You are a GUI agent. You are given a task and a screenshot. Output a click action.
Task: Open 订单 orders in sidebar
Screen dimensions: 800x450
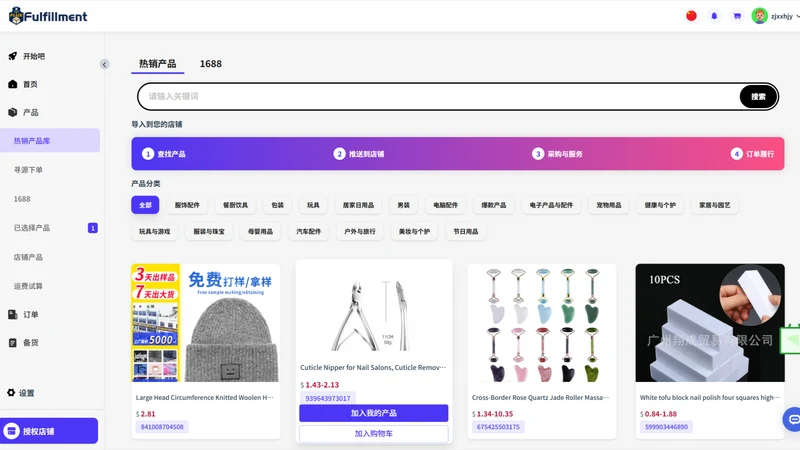[23, 315]
